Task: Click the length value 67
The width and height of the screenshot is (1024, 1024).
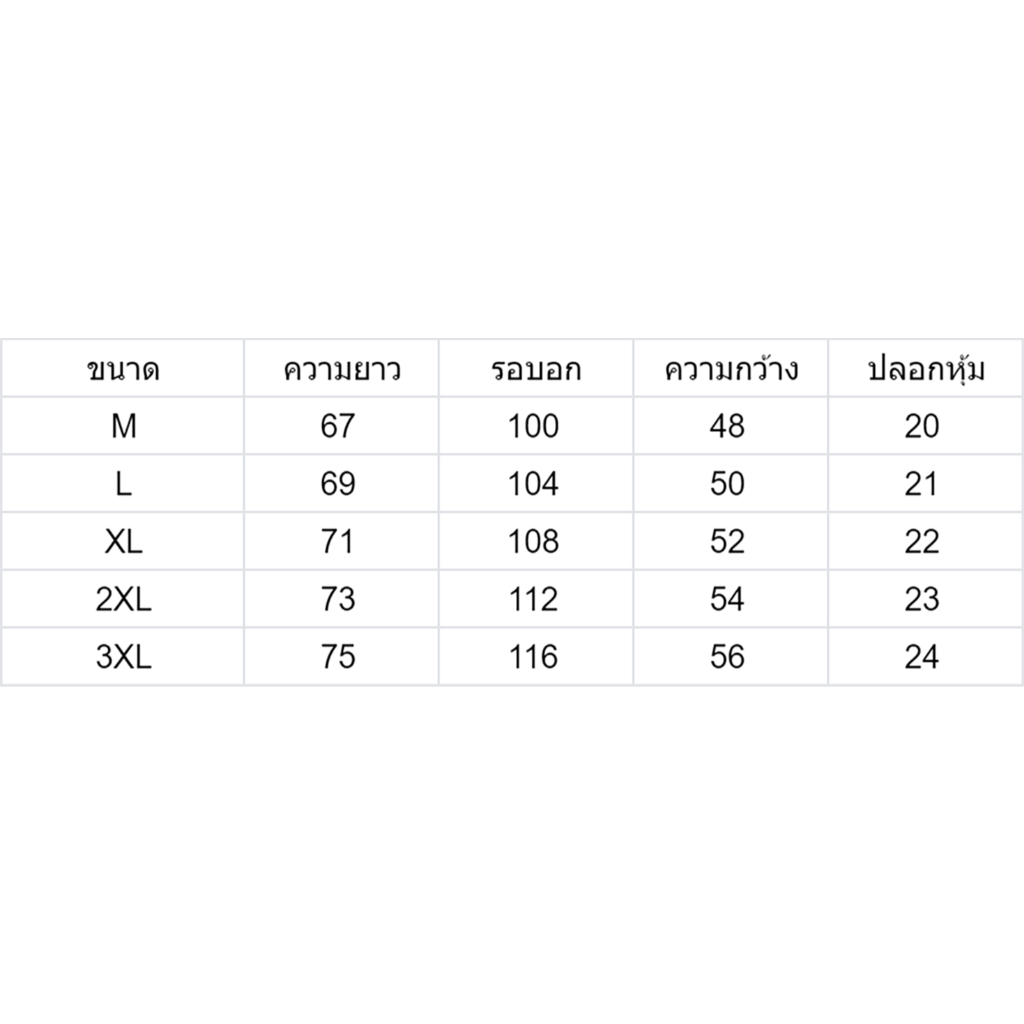Action: coord(338,427)
